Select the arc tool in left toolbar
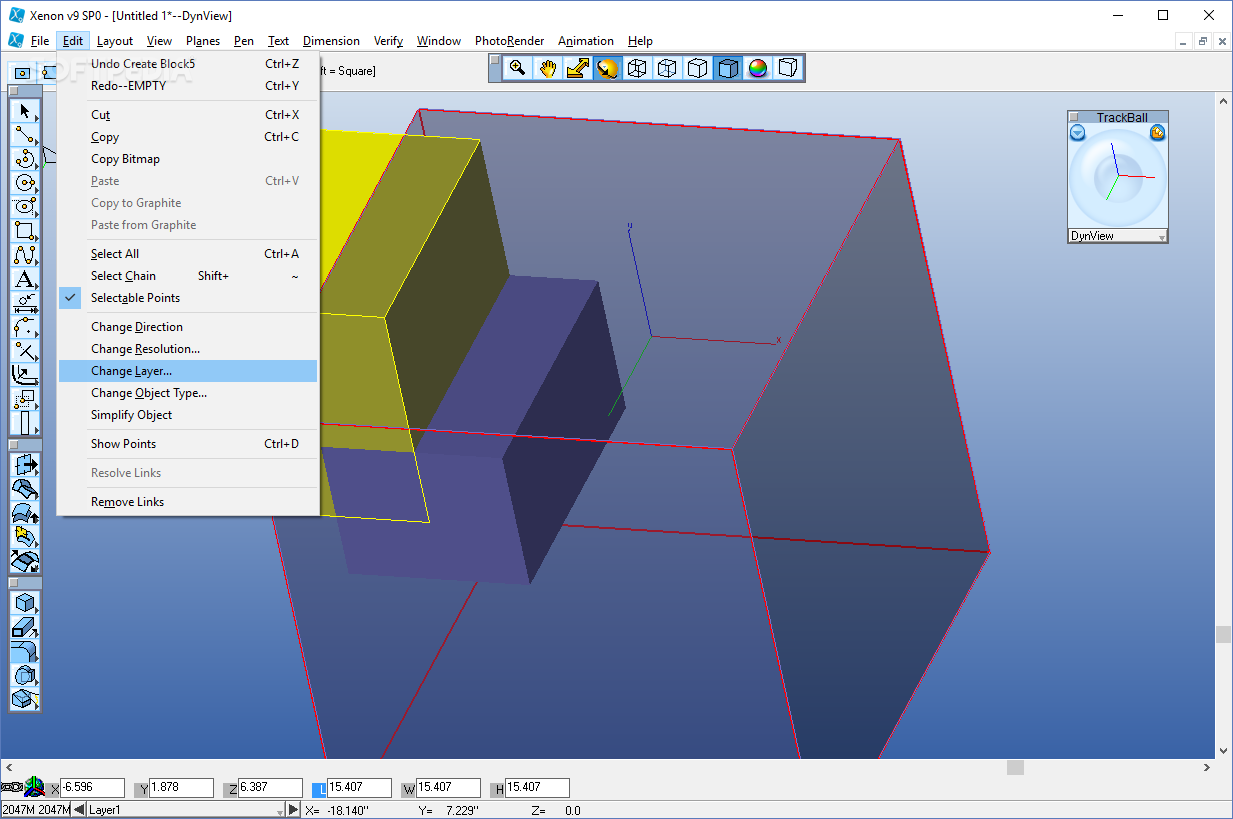This screenshot has width=1233, height=819. pyautogui.click(x=24, y=159)
